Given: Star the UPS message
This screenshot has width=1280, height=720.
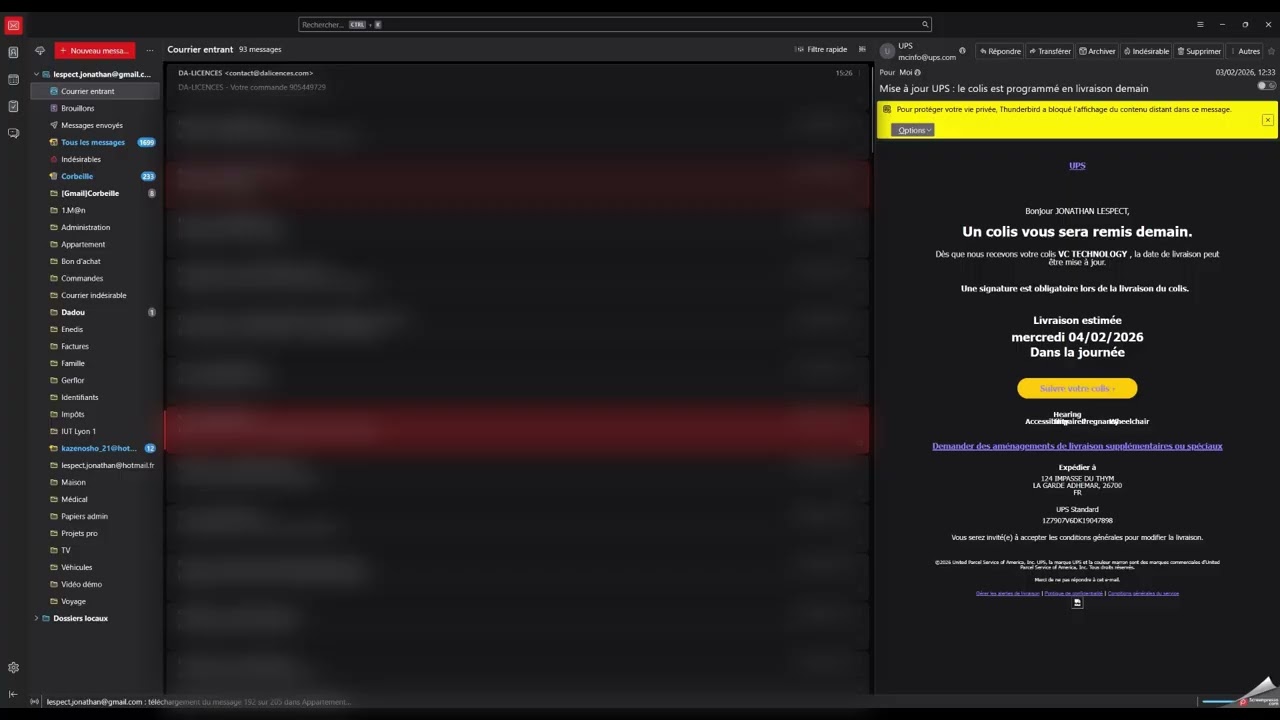Looking at the screenshot, I should pos(1271,51).
